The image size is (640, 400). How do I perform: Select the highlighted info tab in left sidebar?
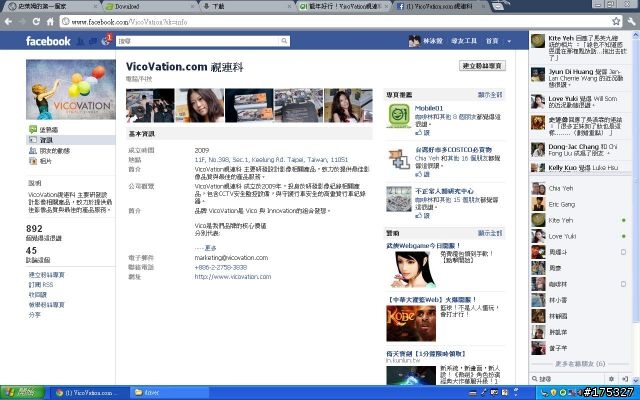[x=71, y=140]
